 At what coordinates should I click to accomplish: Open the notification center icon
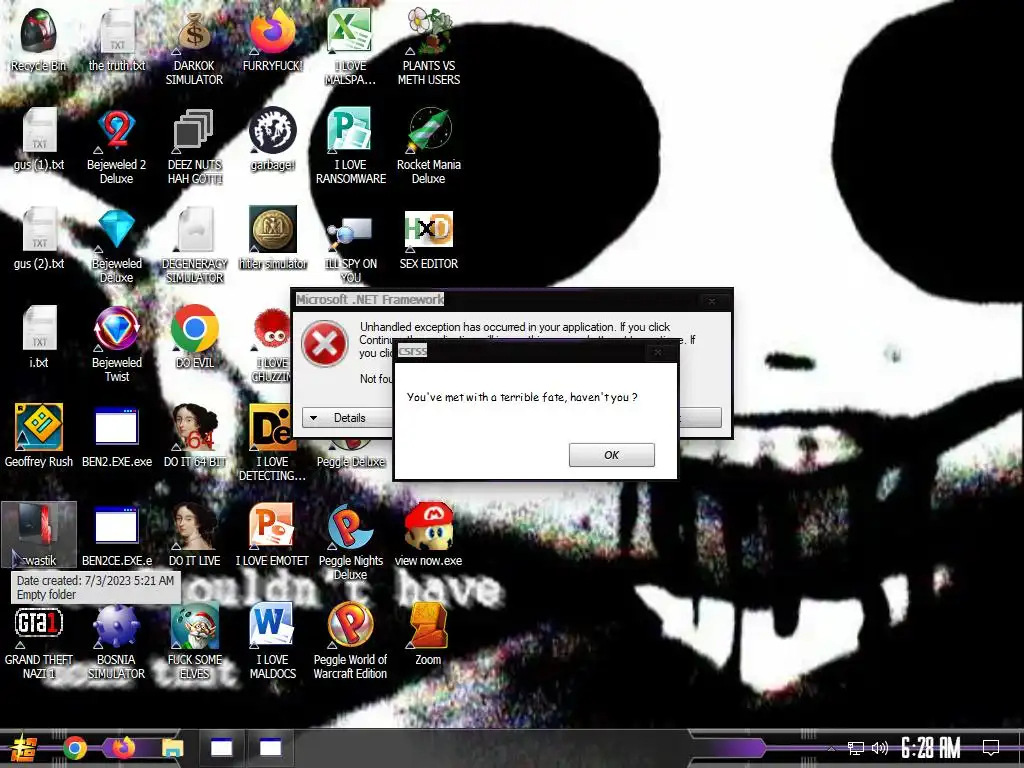(x=991, y=748)
